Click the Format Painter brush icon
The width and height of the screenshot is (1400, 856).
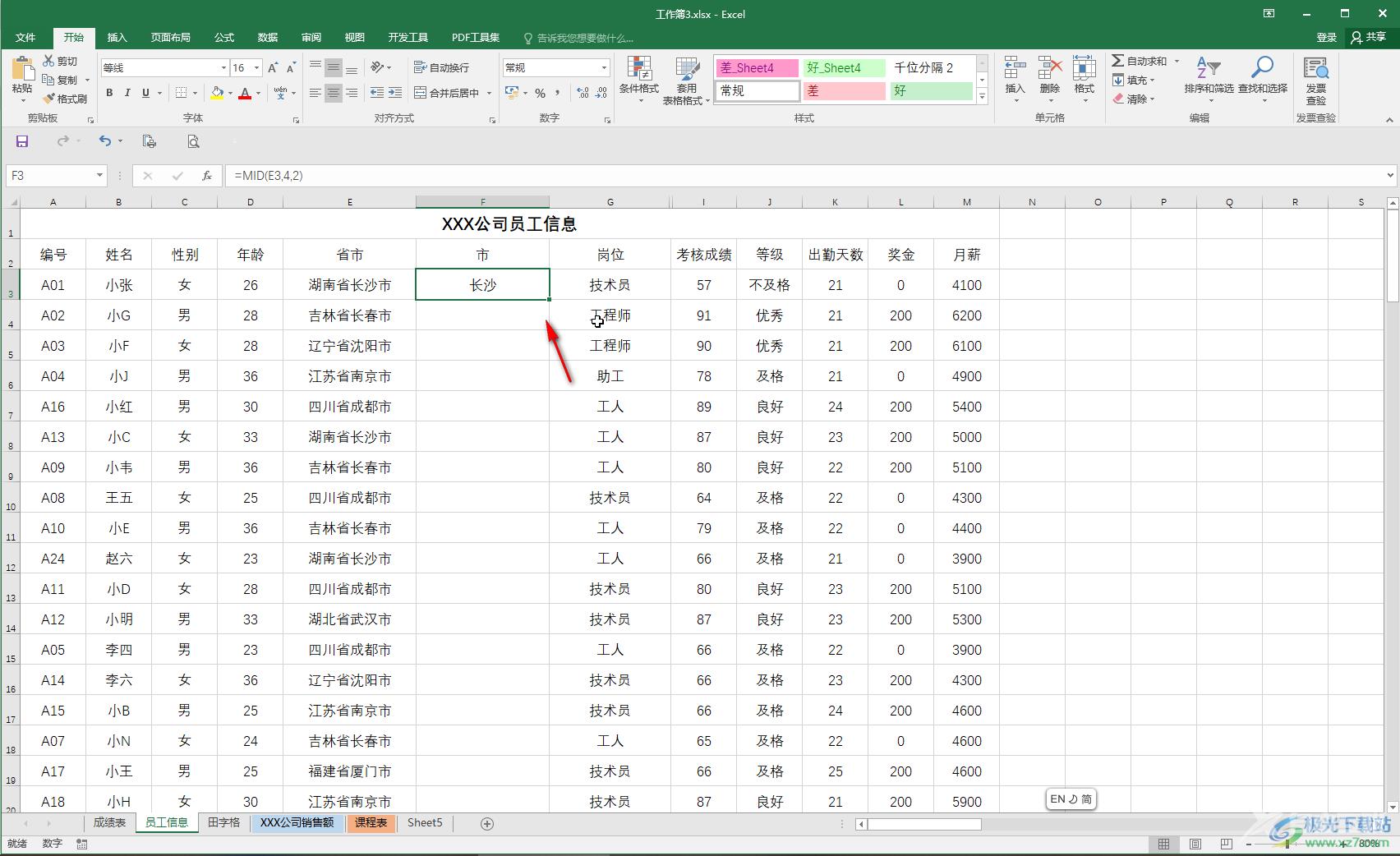point(49,99)
